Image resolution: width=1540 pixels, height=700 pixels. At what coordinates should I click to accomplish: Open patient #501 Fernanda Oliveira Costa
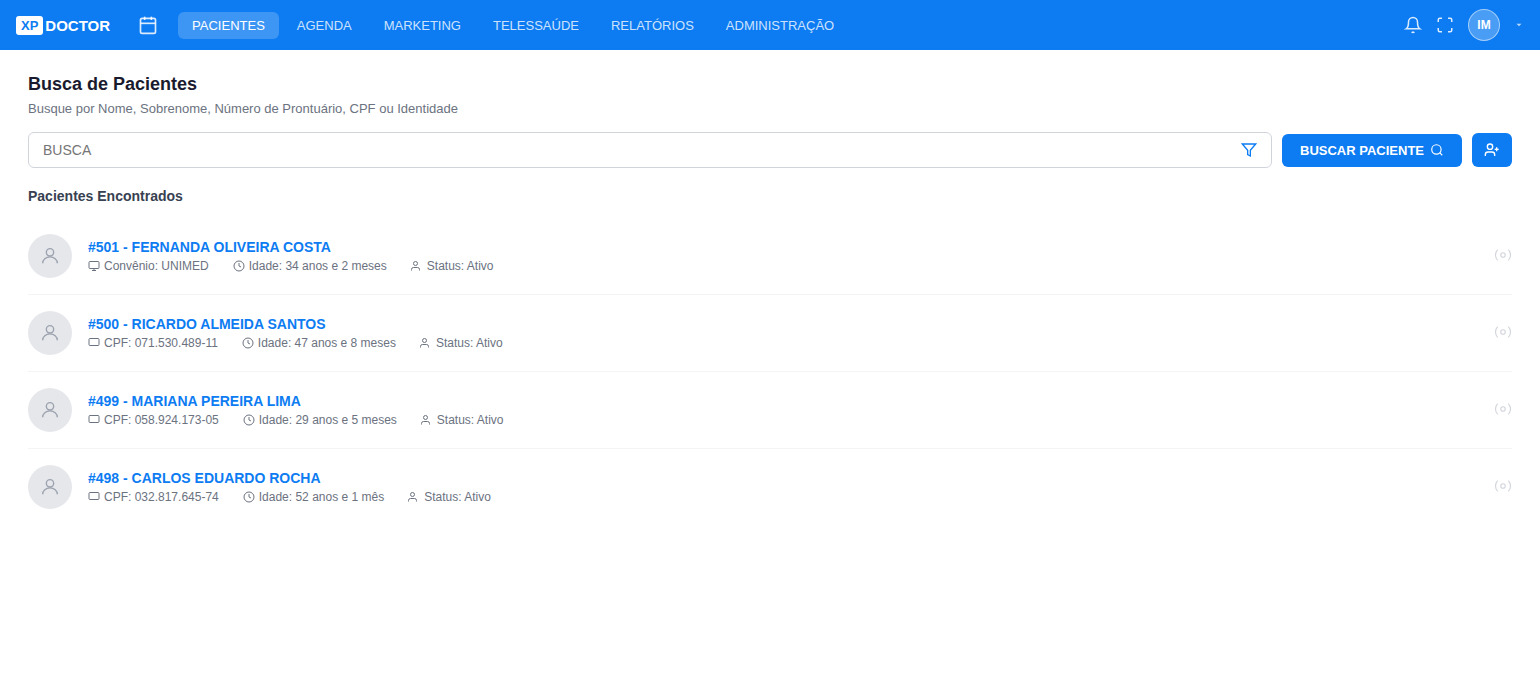tap(209, 247)
